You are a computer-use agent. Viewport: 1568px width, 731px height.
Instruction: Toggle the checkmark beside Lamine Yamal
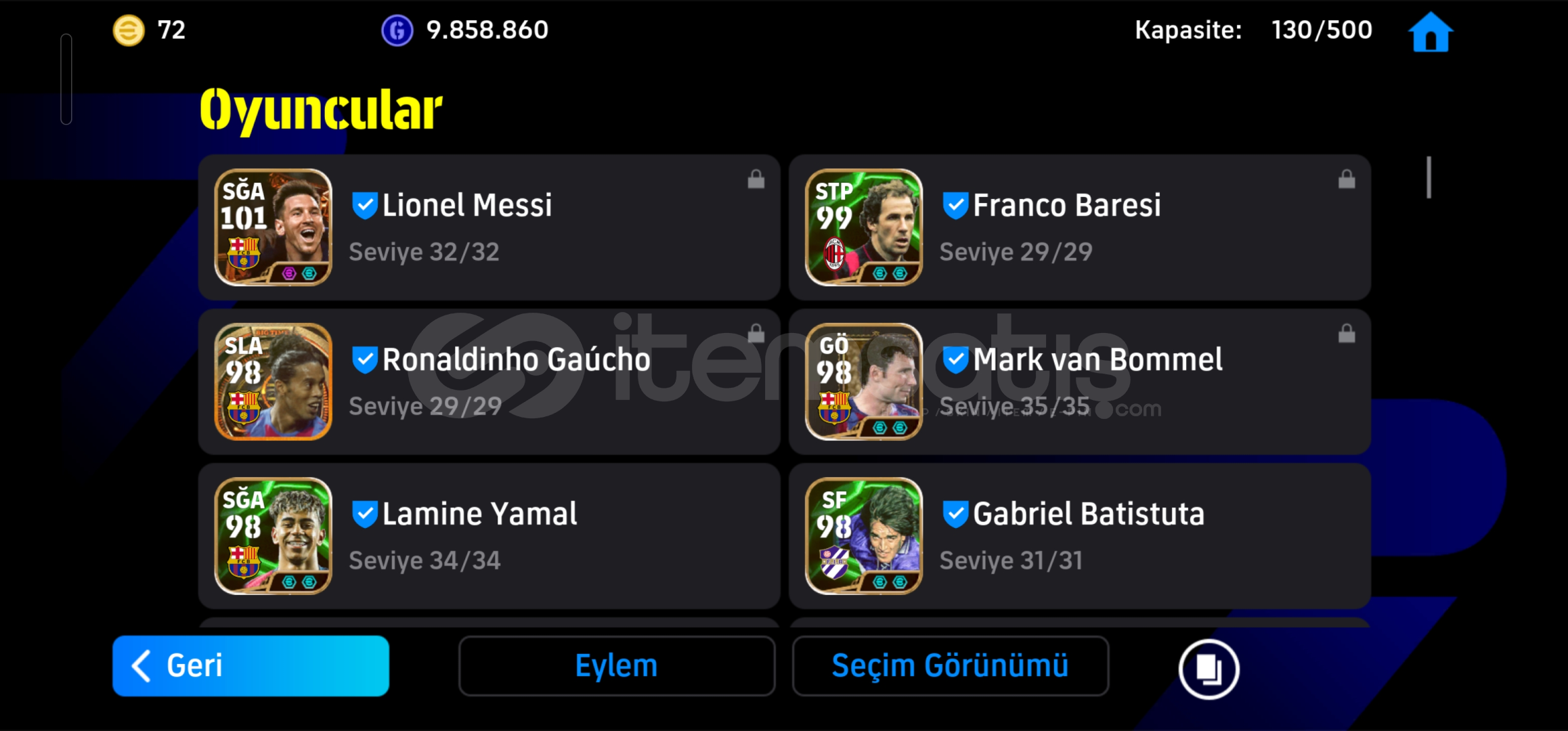[x=365, y=514]
